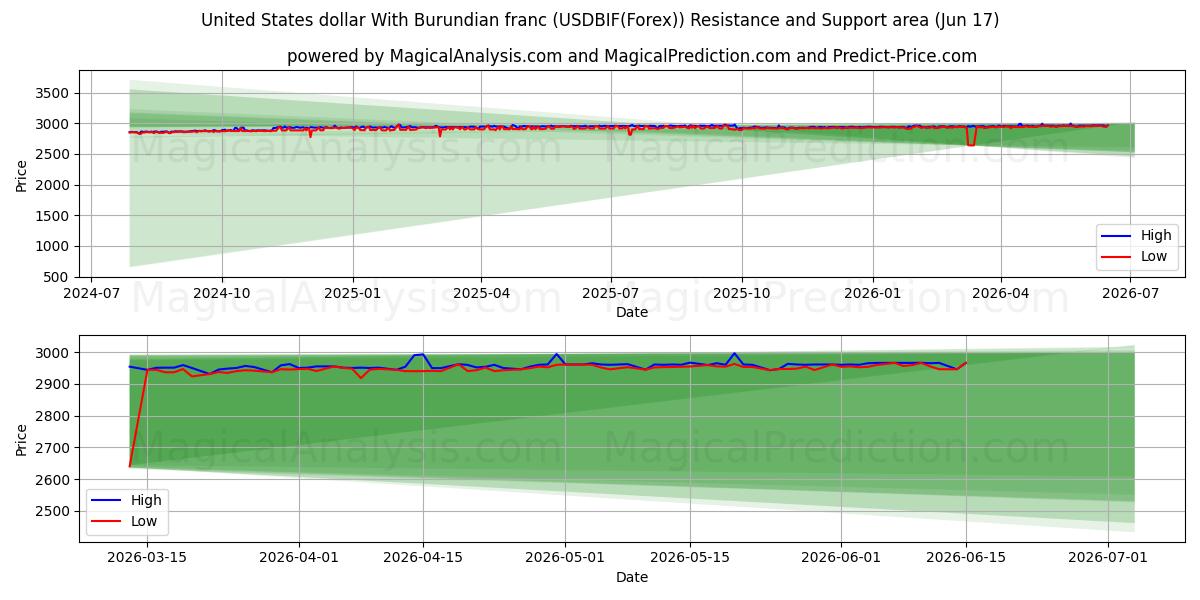Click the 2900 price tick on lower chart
Screen dimensions: 1200x600
[53, 385]
